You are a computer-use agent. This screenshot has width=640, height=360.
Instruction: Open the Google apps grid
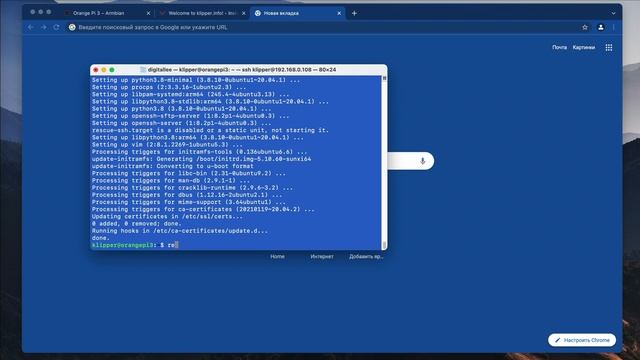click(x=609, y=47)
